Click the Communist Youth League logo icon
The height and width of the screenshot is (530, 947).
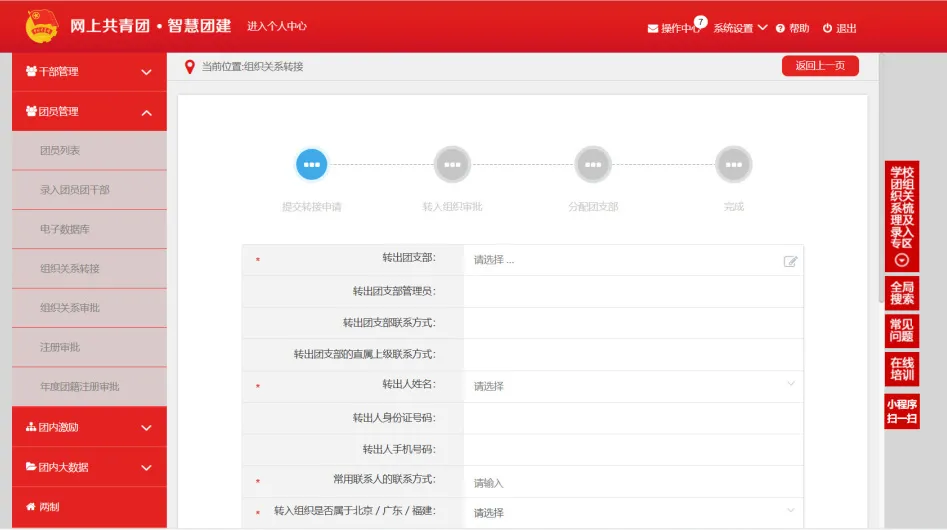point(41,27)
